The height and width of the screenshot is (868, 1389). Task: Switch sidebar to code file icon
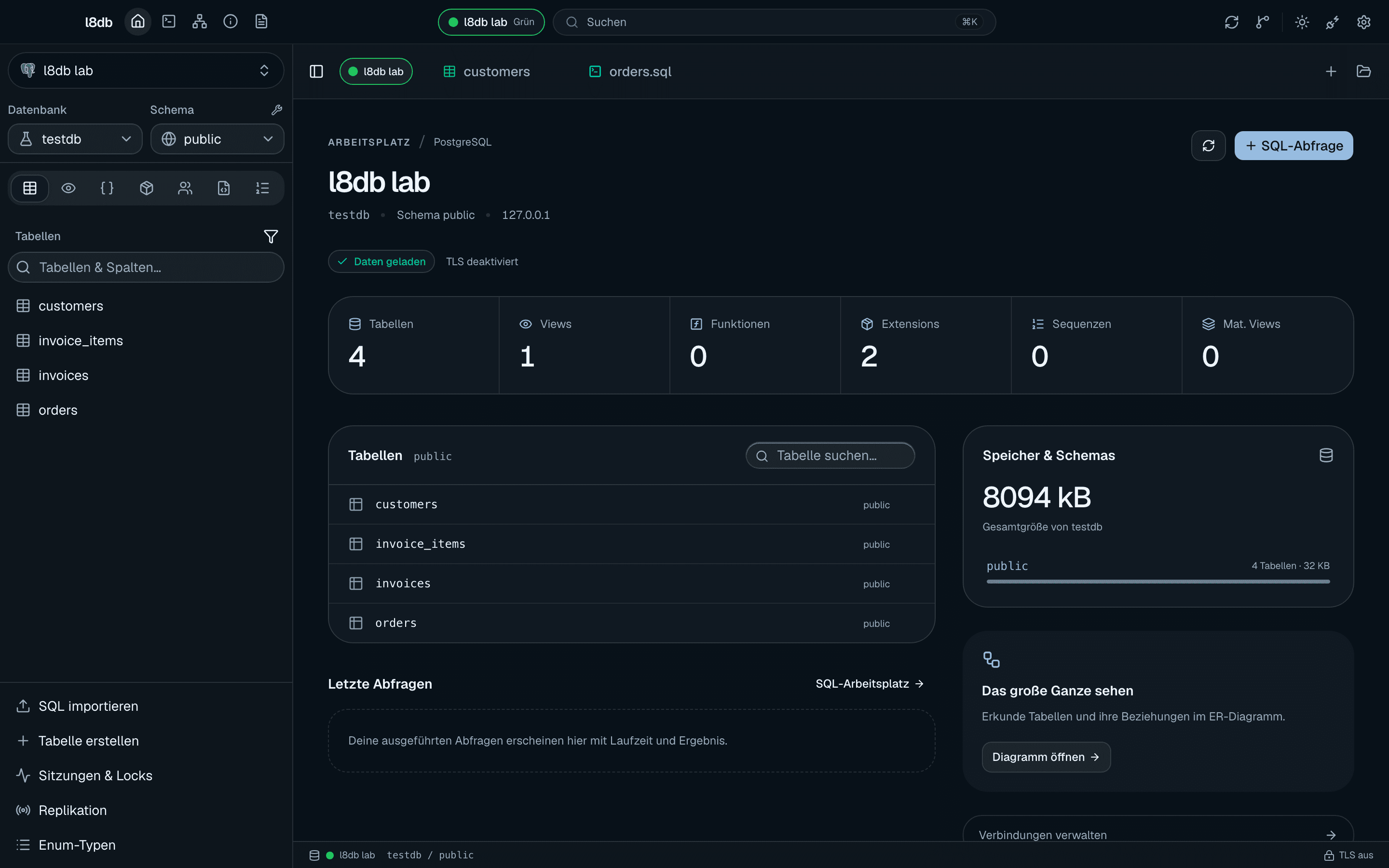click(x=224, y=188)
